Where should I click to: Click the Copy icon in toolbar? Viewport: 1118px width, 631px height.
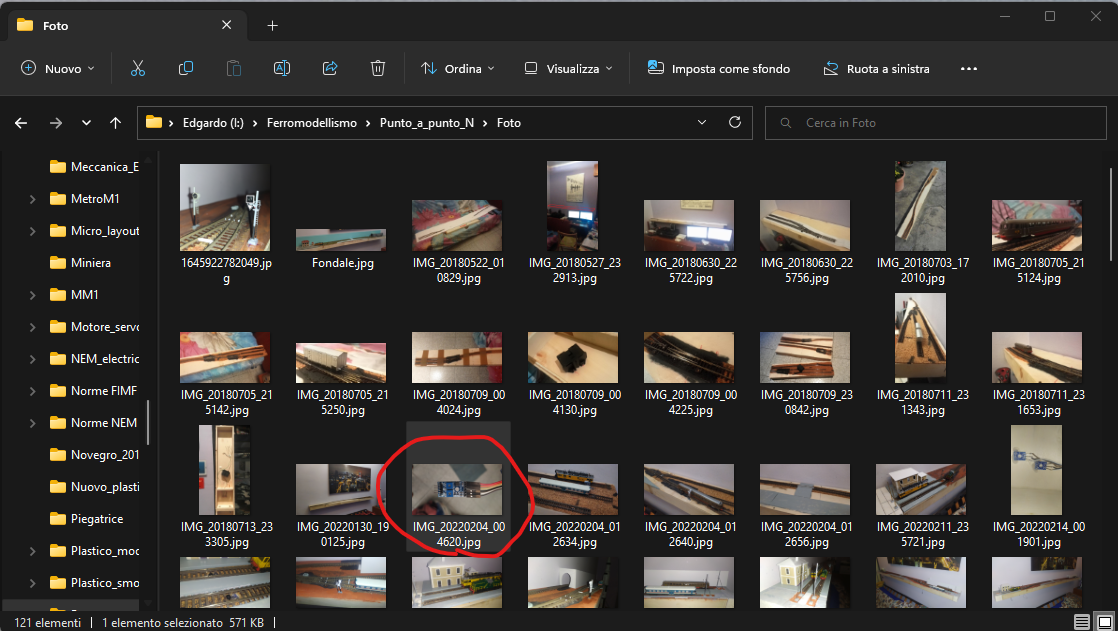point(186,69)
